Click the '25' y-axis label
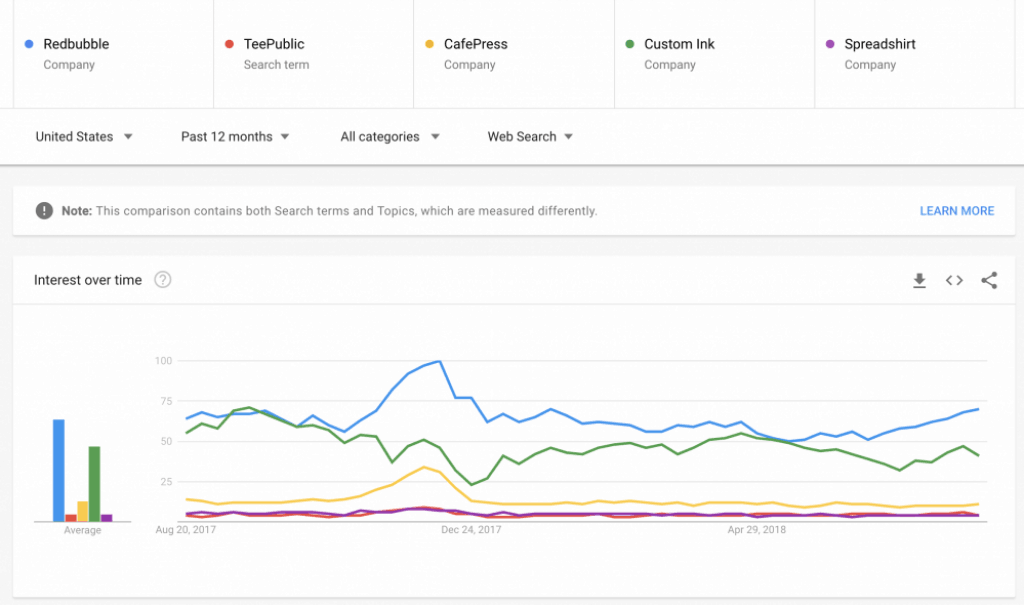 (166, 482)
